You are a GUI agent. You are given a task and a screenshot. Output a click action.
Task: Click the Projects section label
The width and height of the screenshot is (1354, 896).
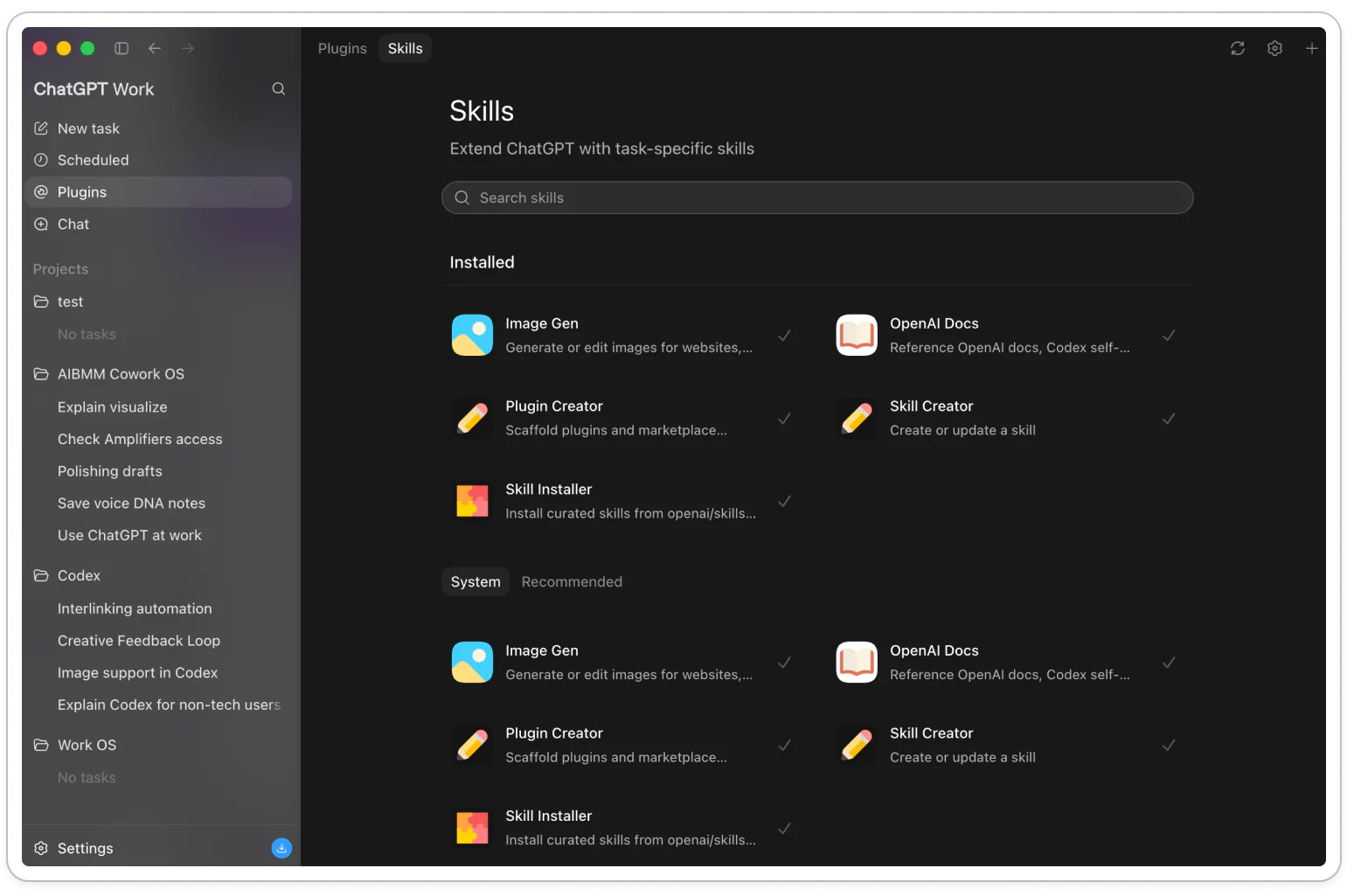[x=60, y=269]
